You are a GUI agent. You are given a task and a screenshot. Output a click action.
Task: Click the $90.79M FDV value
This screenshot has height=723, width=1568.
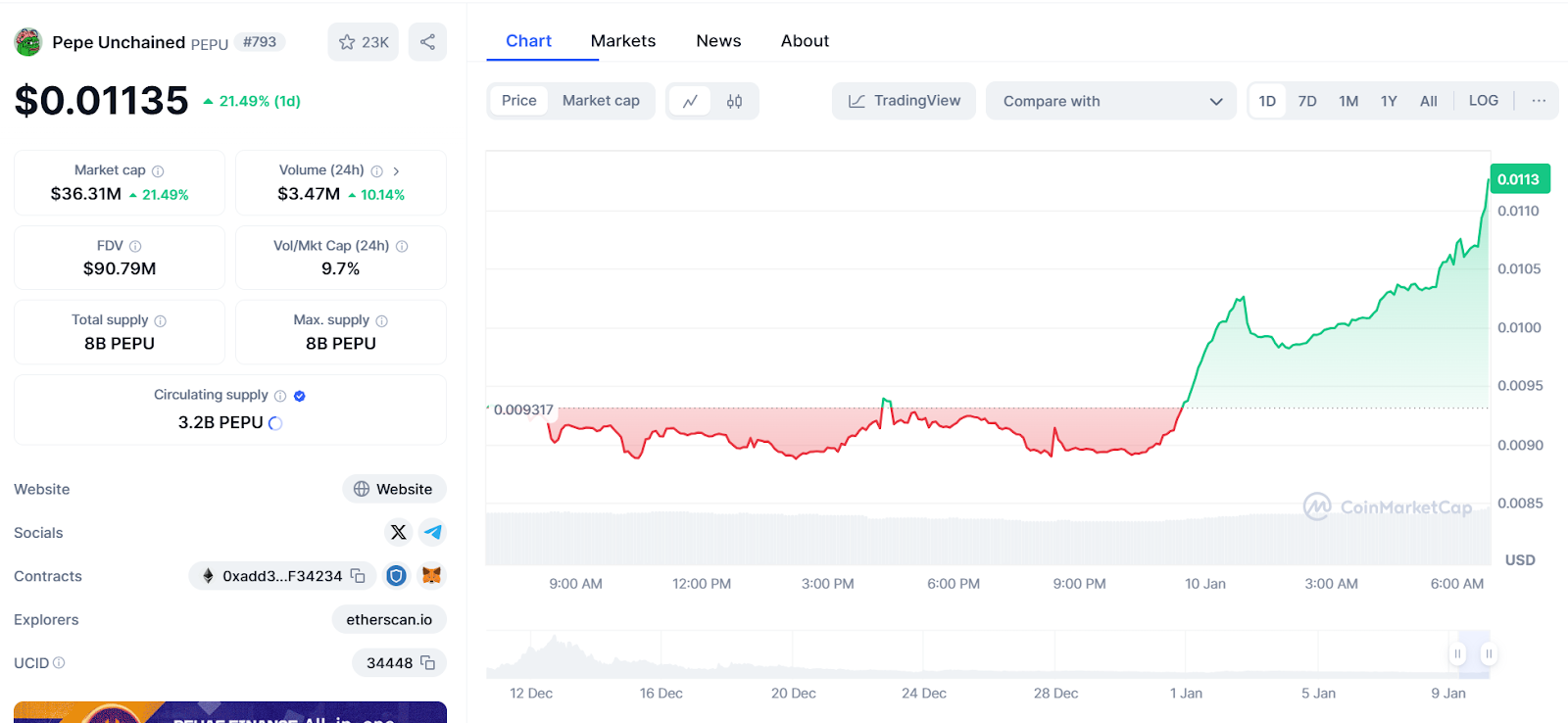120,268
